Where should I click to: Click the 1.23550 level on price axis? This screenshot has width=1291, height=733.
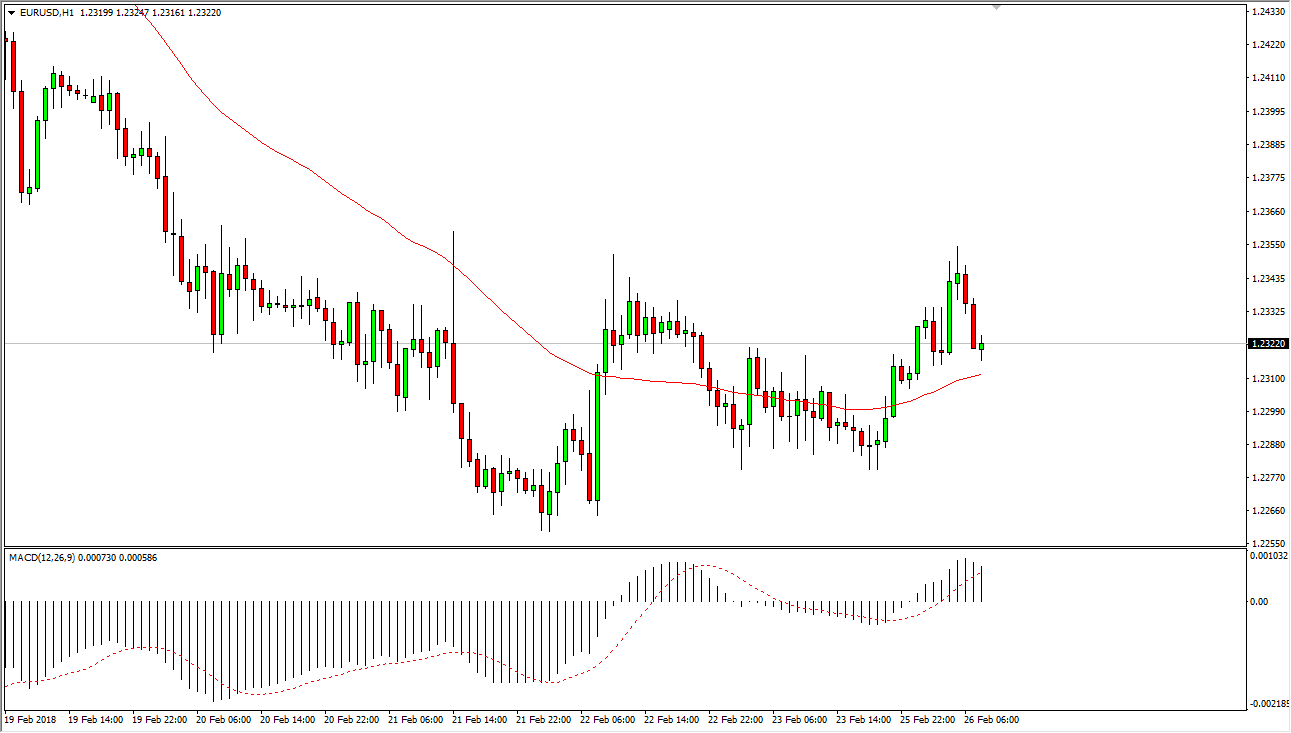[1269, 245]
